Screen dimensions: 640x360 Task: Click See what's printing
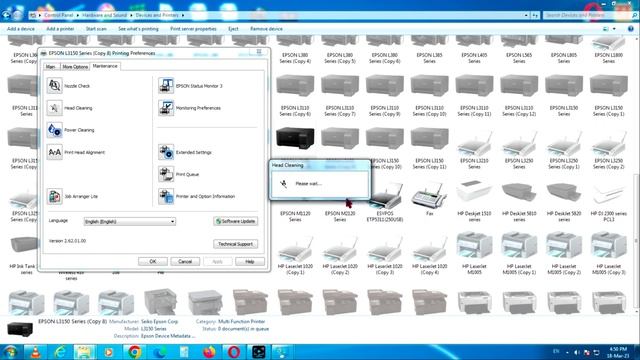click(x=138, y=29)
